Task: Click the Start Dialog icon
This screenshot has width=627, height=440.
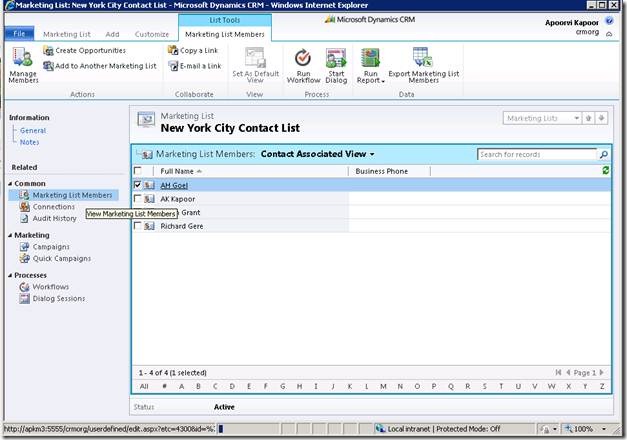Action: [335, 58]
